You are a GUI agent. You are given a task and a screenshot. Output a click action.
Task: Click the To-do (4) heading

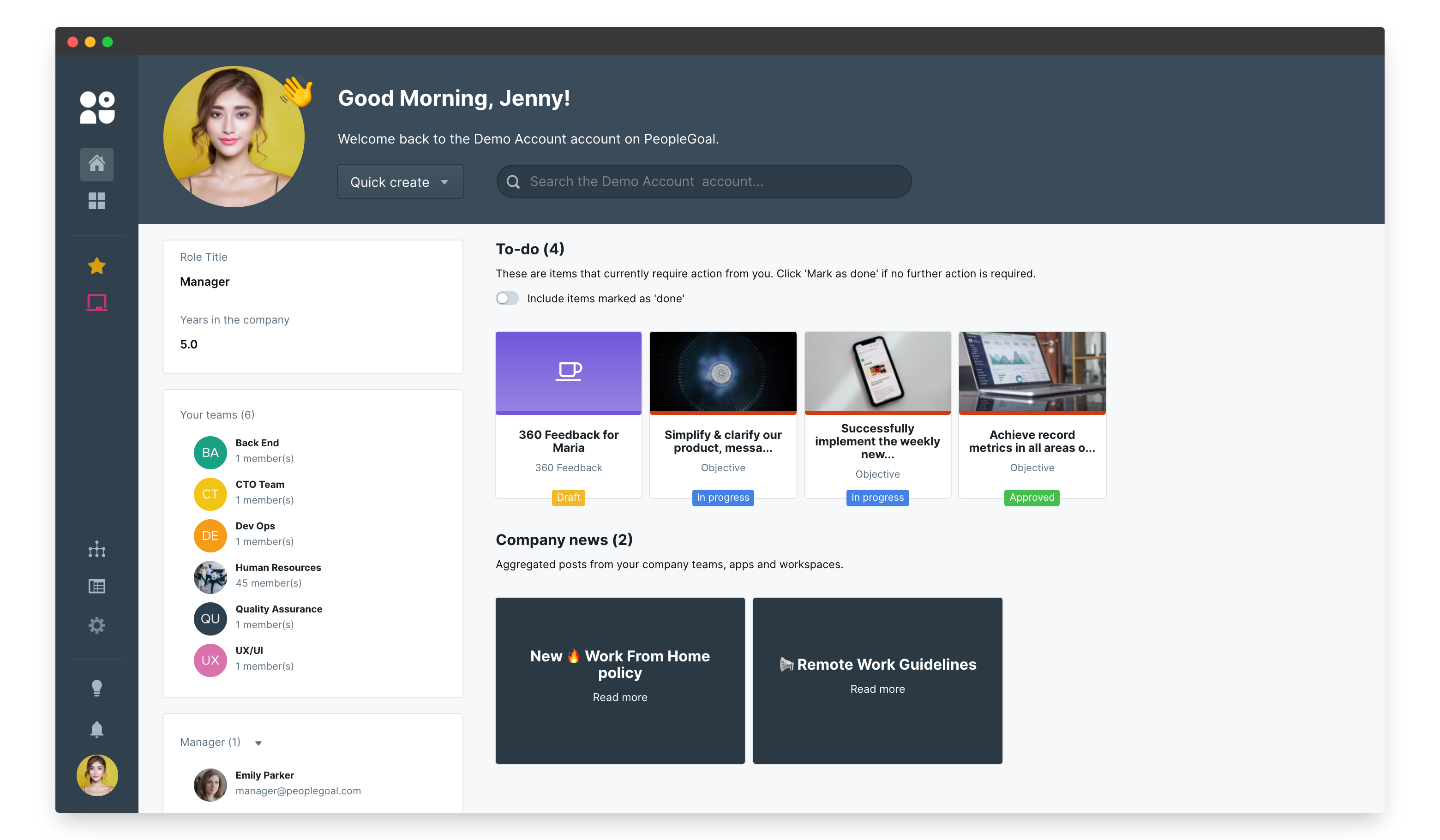530,249
